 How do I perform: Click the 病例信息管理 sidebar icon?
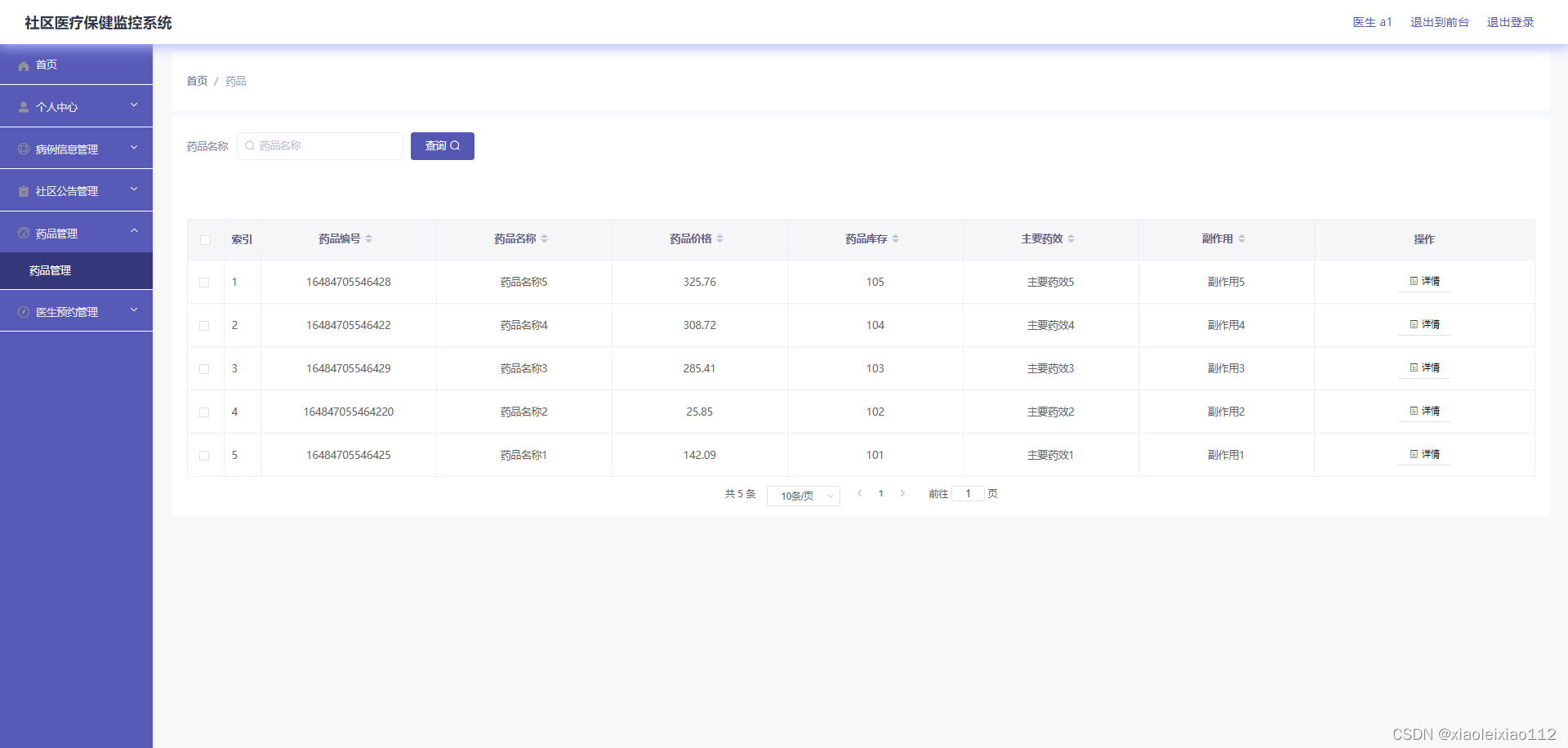tap(24, 149)
